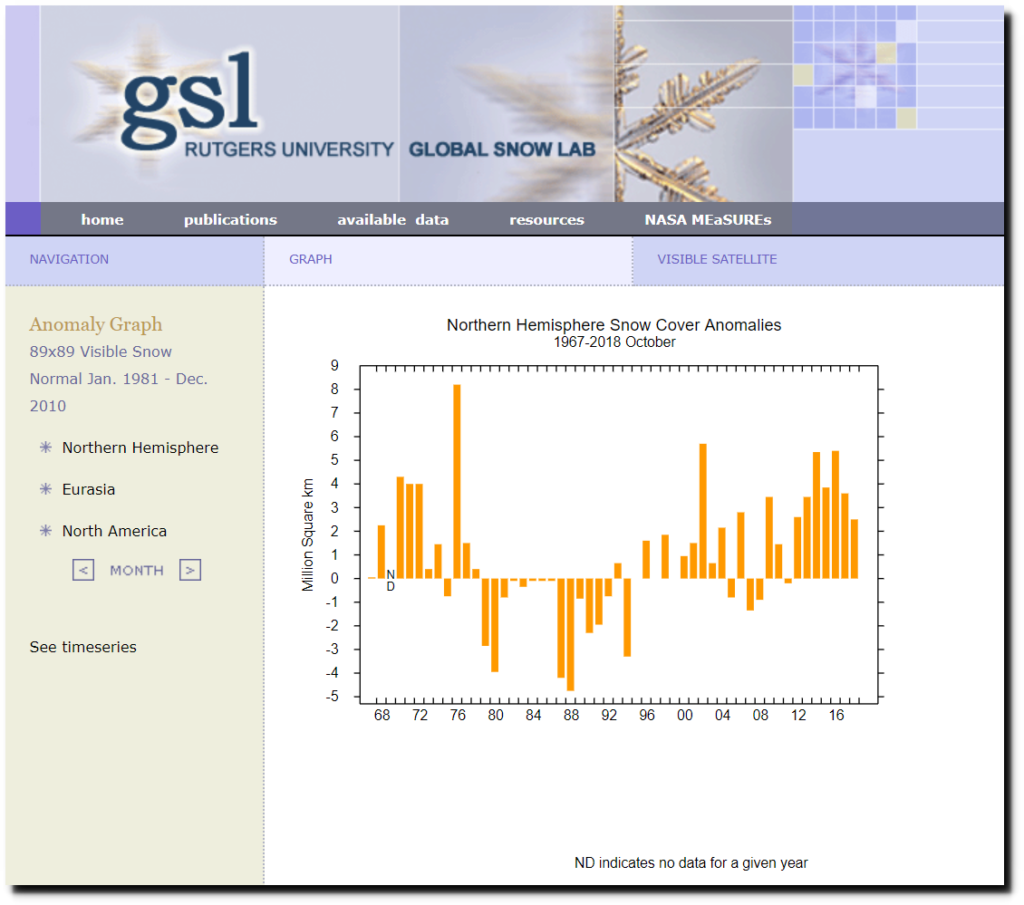Click the next month arrow icon
The width and height of the screenshot is (1024, 905).
tap(190, 570)
